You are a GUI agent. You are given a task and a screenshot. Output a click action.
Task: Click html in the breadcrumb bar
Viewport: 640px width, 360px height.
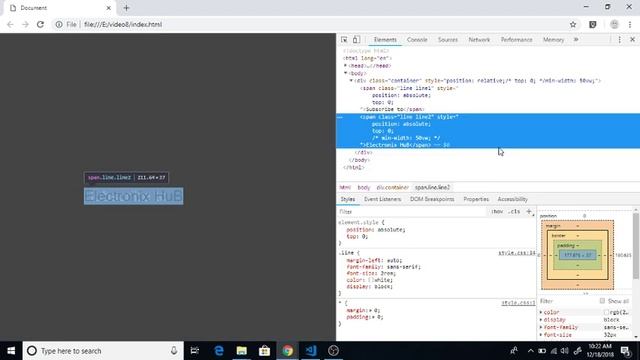(345, 187)
